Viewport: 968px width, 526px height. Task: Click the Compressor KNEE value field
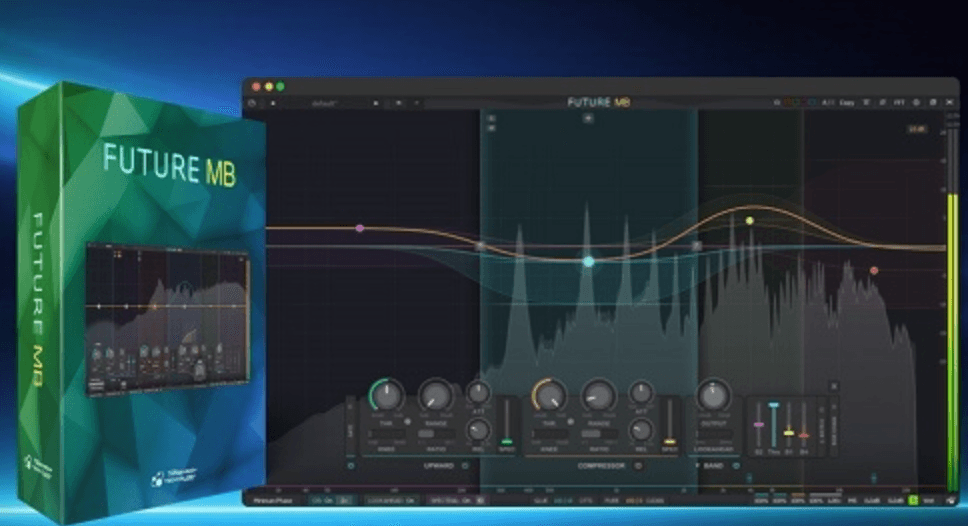(x=549, y=434)
